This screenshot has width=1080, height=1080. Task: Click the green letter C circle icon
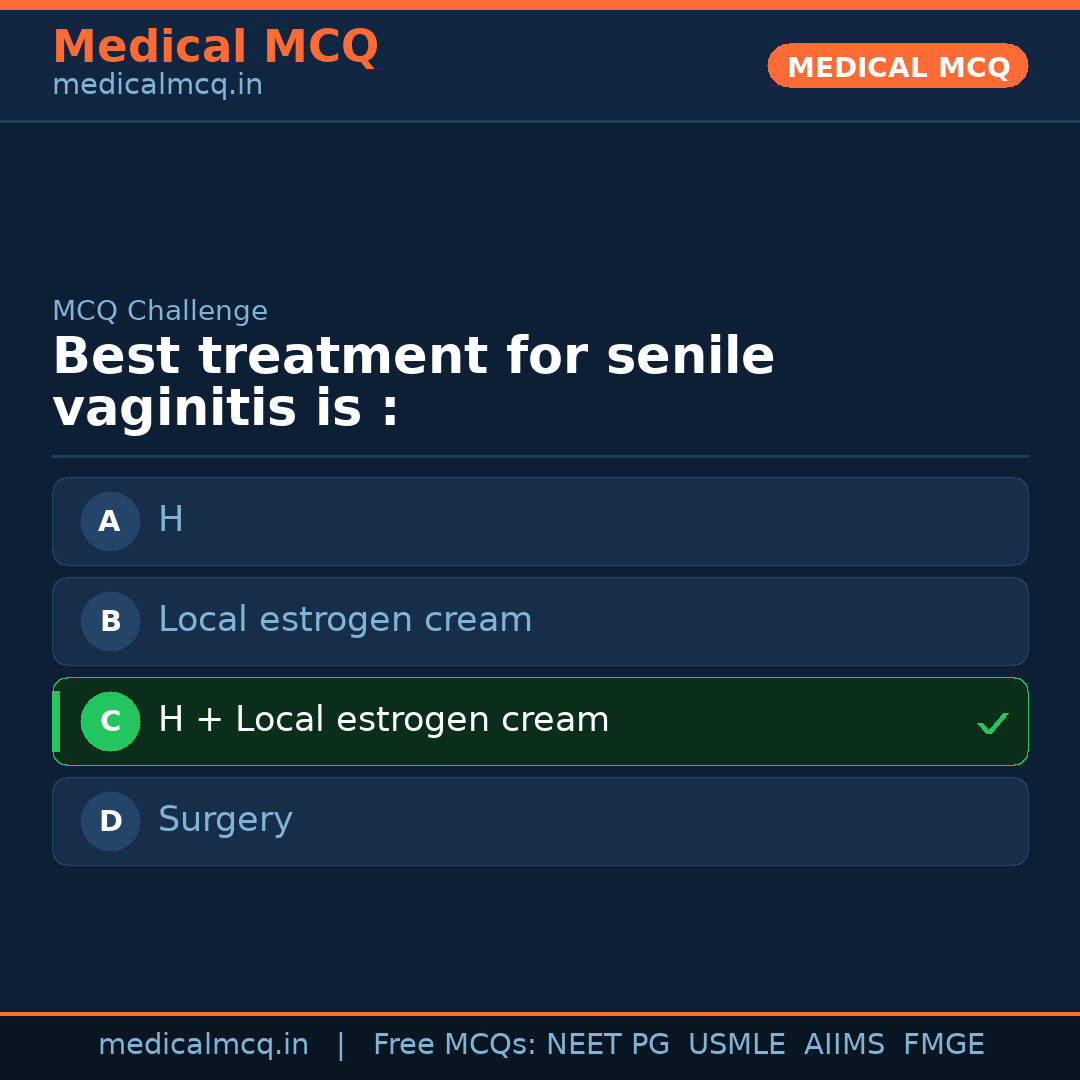[110, 721]
